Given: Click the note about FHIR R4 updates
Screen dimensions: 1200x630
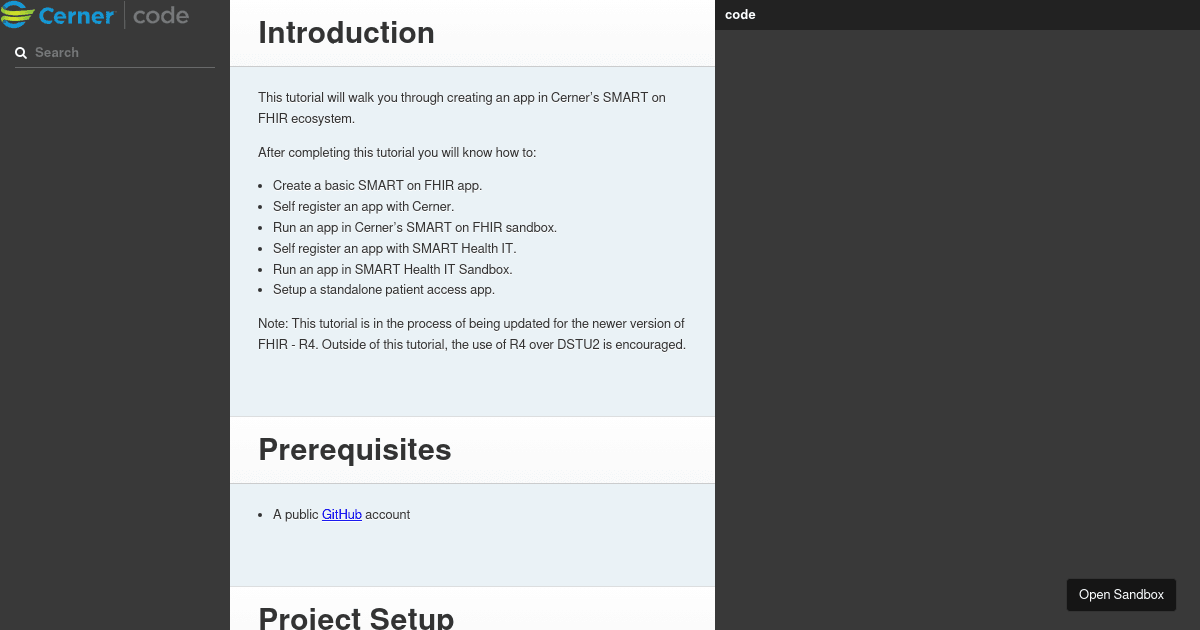Looking at the screenshot, I should pos(471,333).
